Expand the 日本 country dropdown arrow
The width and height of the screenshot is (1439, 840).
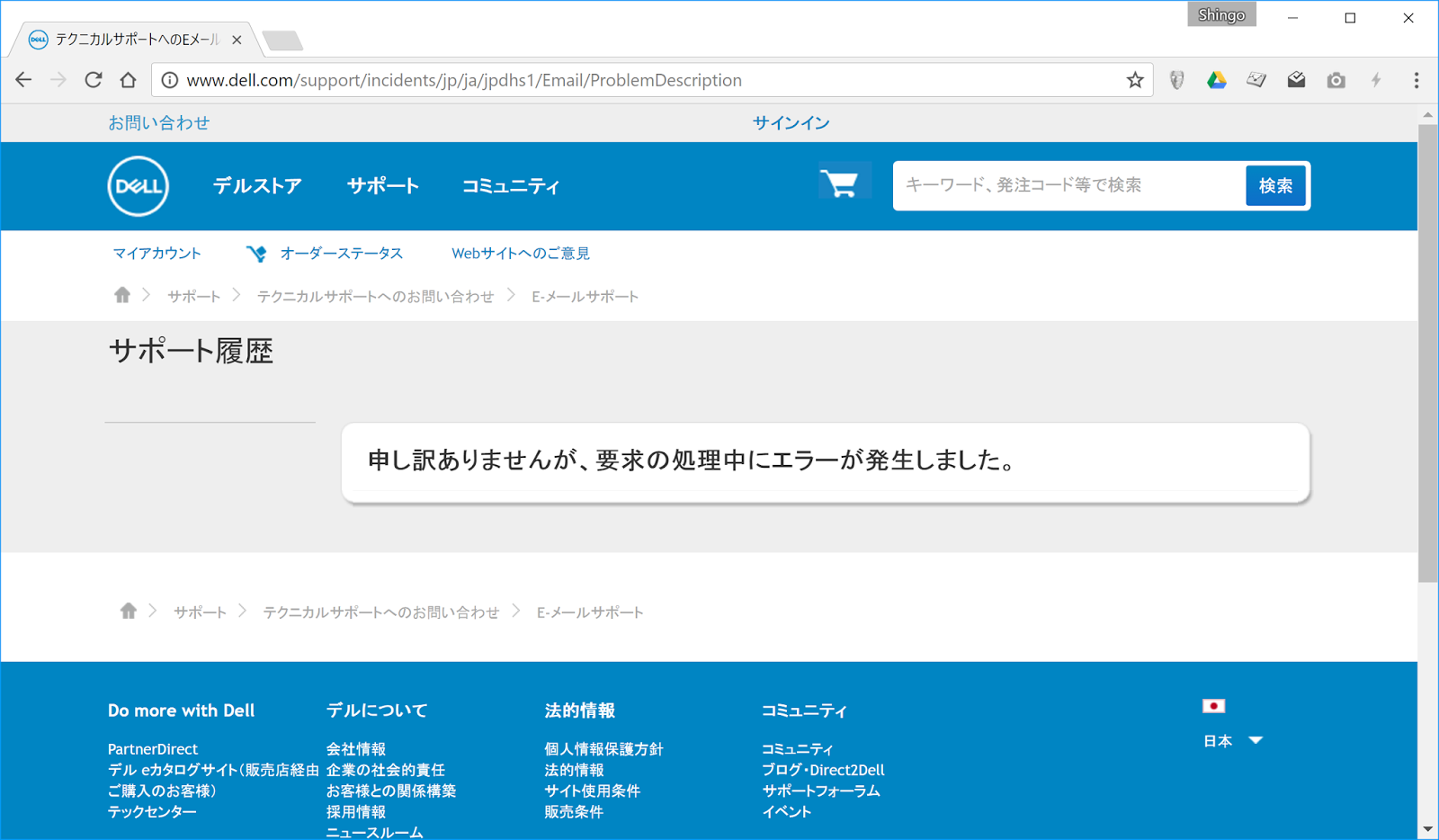click(x=1256, y=740)
